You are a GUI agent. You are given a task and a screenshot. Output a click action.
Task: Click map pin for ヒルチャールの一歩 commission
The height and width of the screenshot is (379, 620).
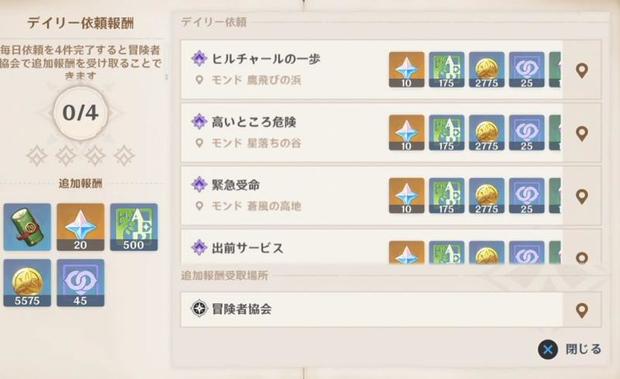pyautogui.click(x=582, y=70)
